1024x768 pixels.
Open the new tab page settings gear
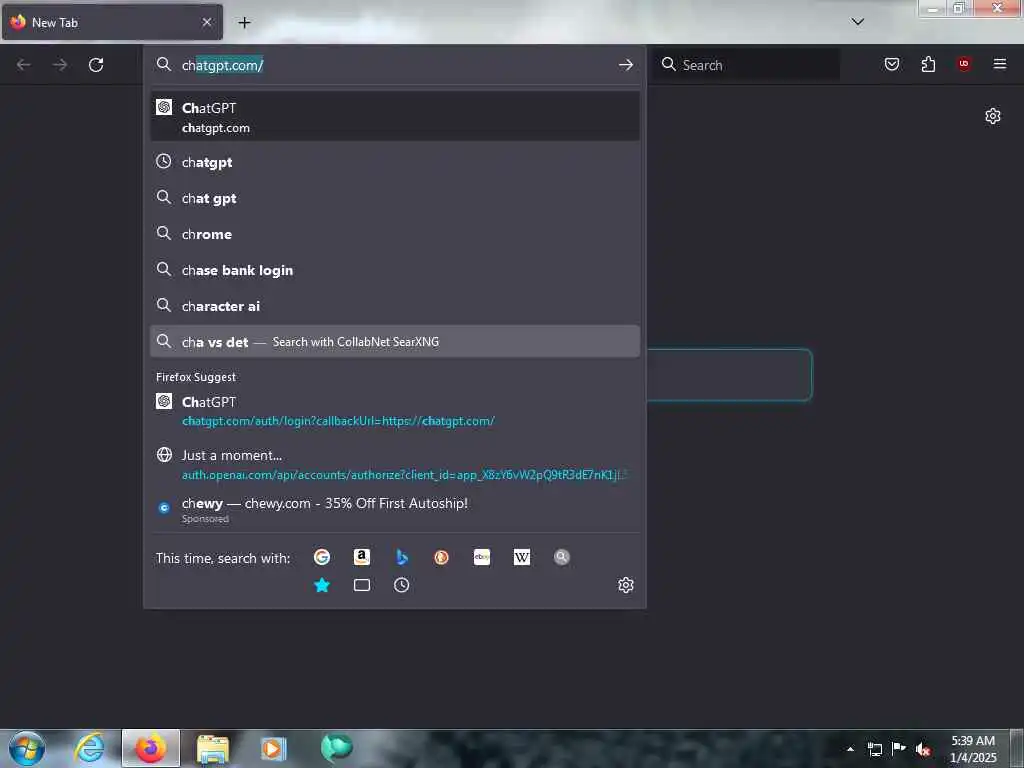click(x=993, y=116)
